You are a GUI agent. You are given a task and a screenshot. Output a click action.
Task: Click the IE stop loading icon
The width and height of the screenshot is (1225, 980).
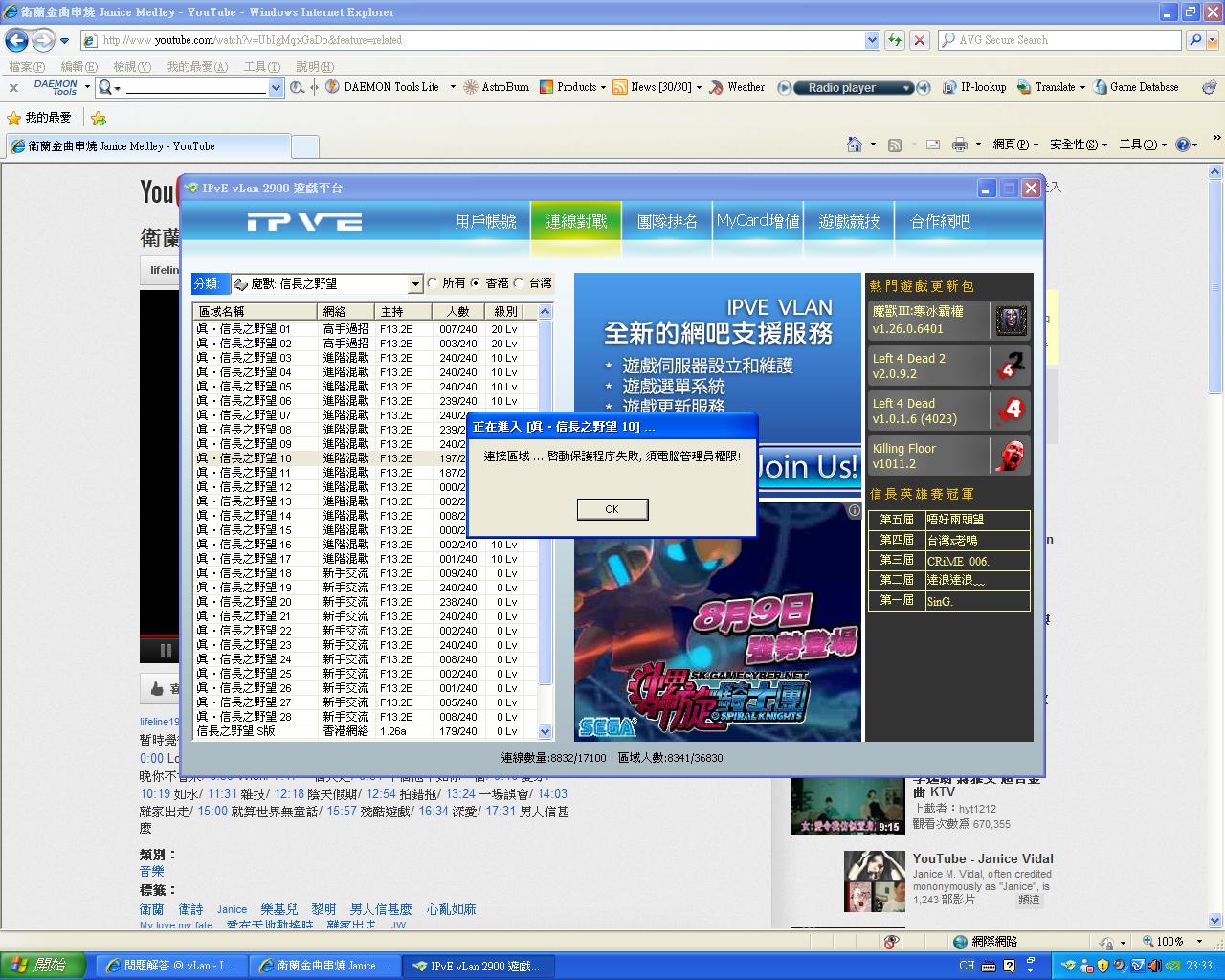(x=920, y=40)
